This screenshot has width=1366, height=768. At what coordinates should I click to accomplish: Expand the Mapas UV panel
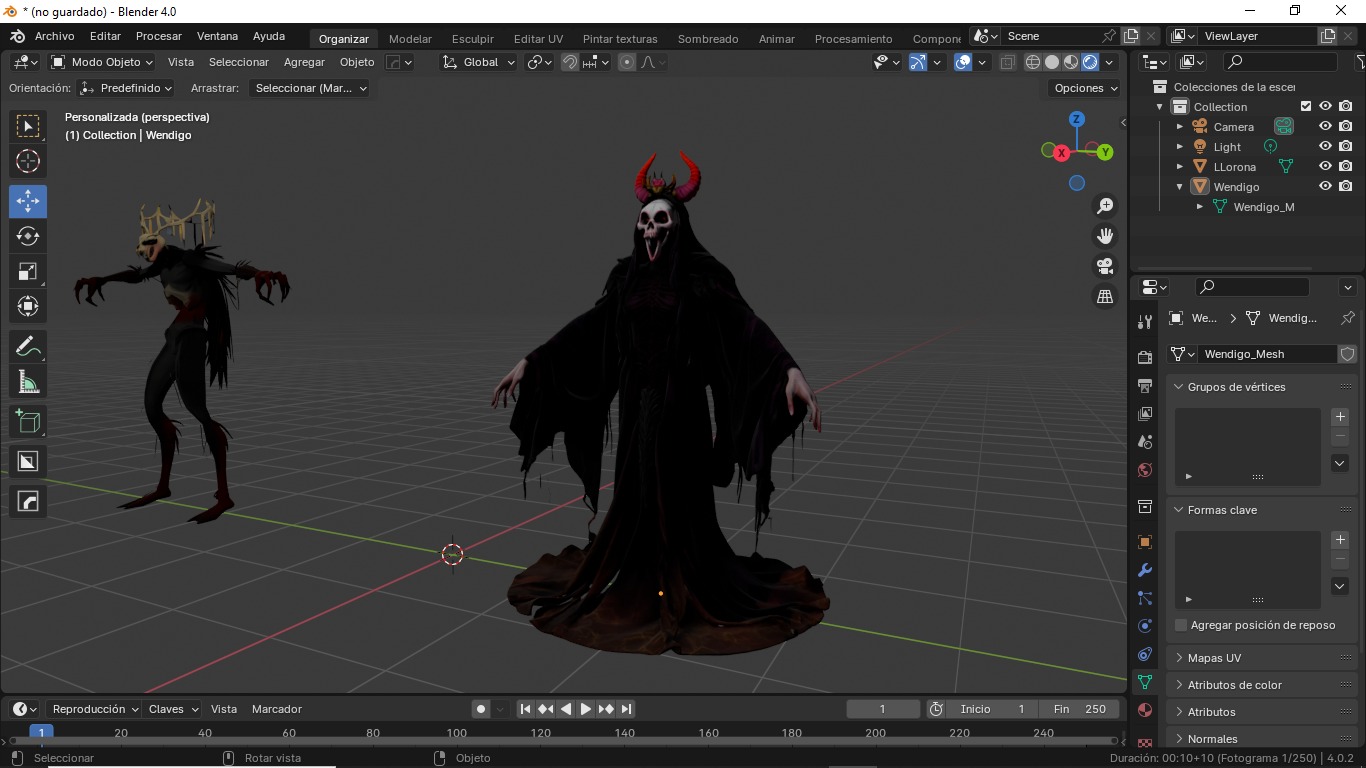(x=1214, y=658)
